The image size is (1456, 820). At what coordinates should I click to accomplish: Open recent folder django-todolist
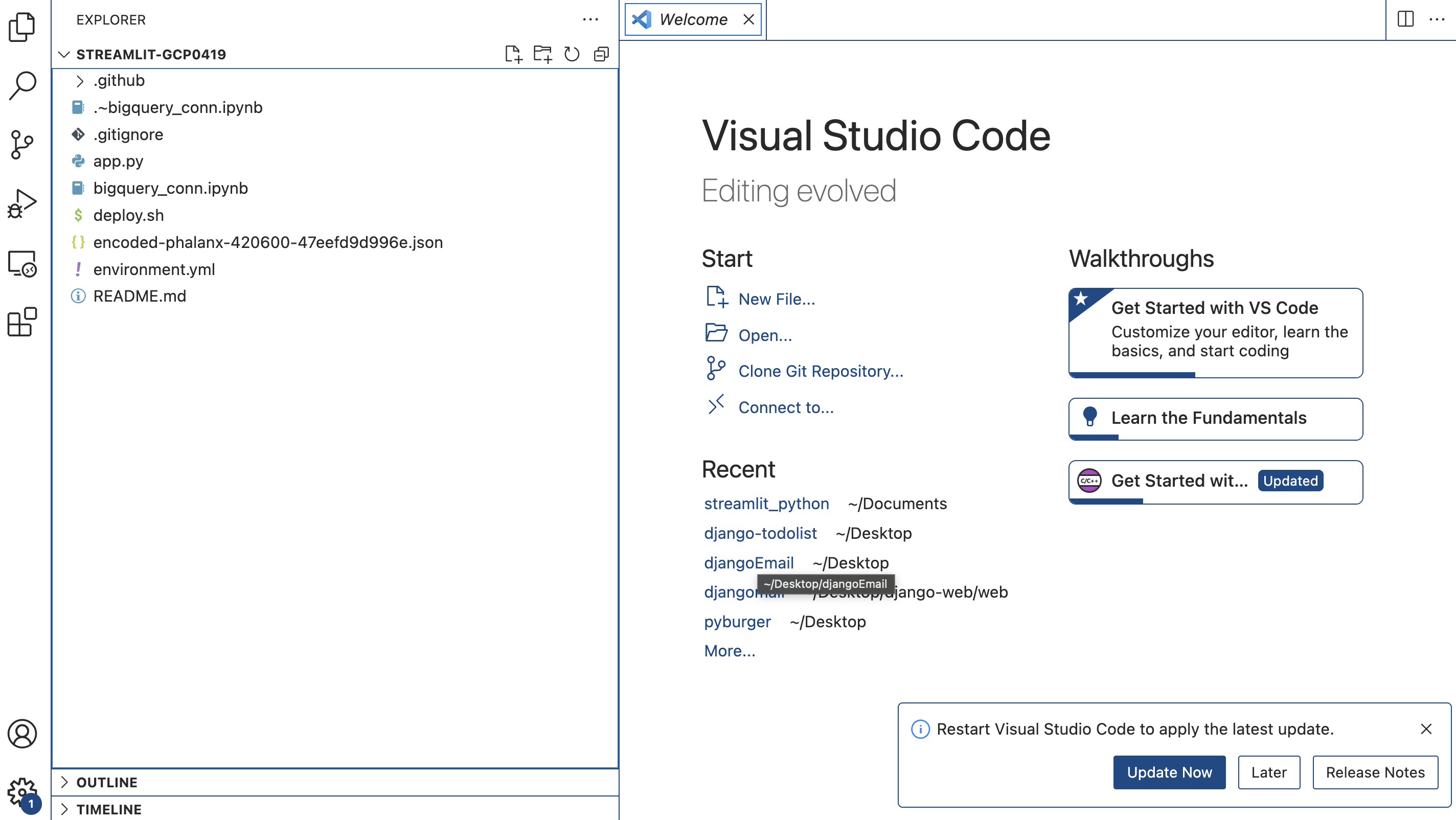(x=760, y=533)
